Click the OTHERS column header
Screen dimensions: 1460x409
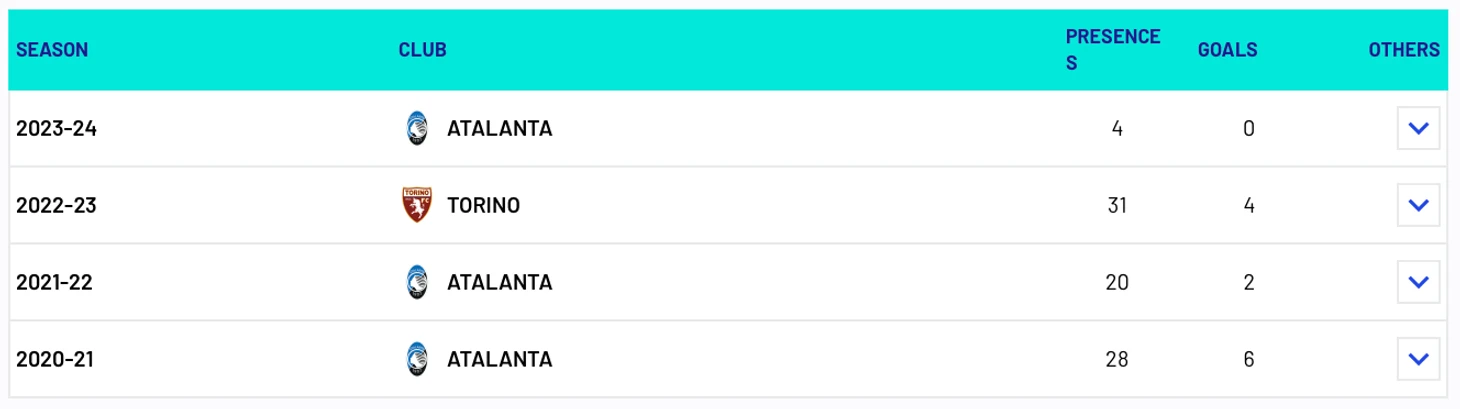1404,50
